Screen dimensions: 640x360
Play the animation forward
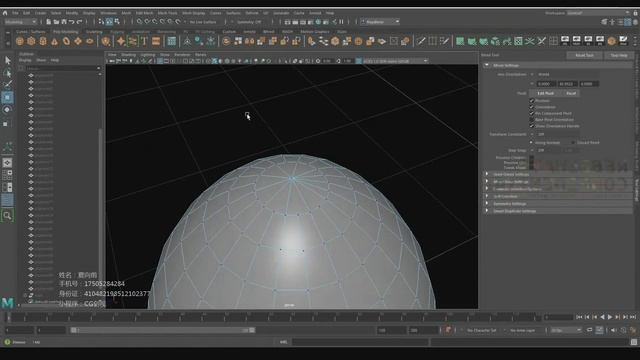point(610,317)
